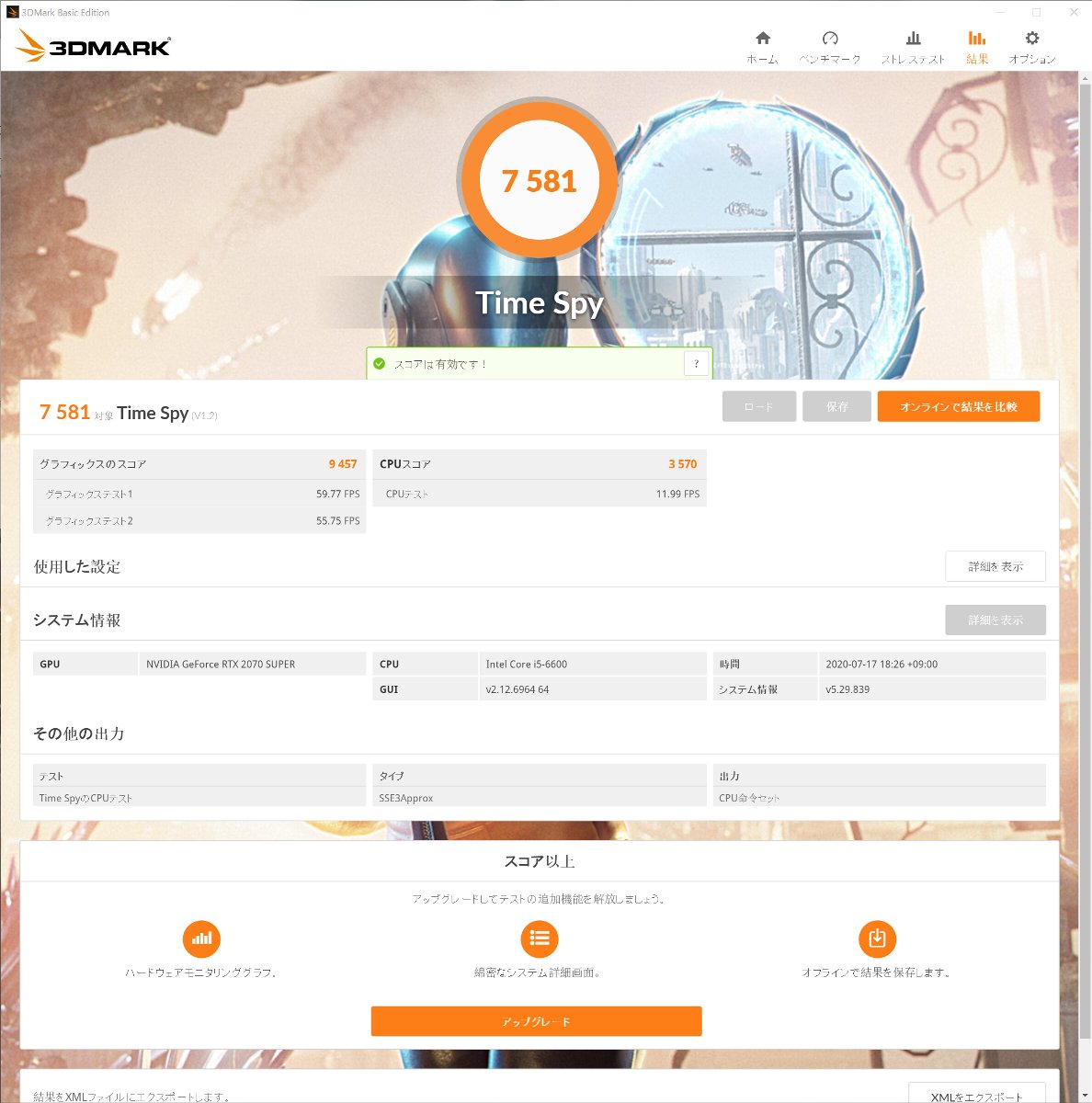
Task: Click the orange アップグレード upgrade button
Action: click(x=537, y=1021)
